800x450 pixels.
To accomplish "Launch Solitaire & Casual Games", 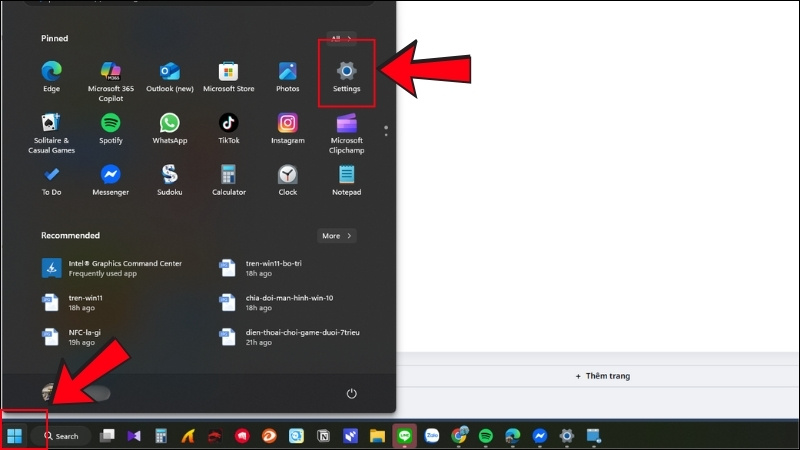I will [52, 133].
